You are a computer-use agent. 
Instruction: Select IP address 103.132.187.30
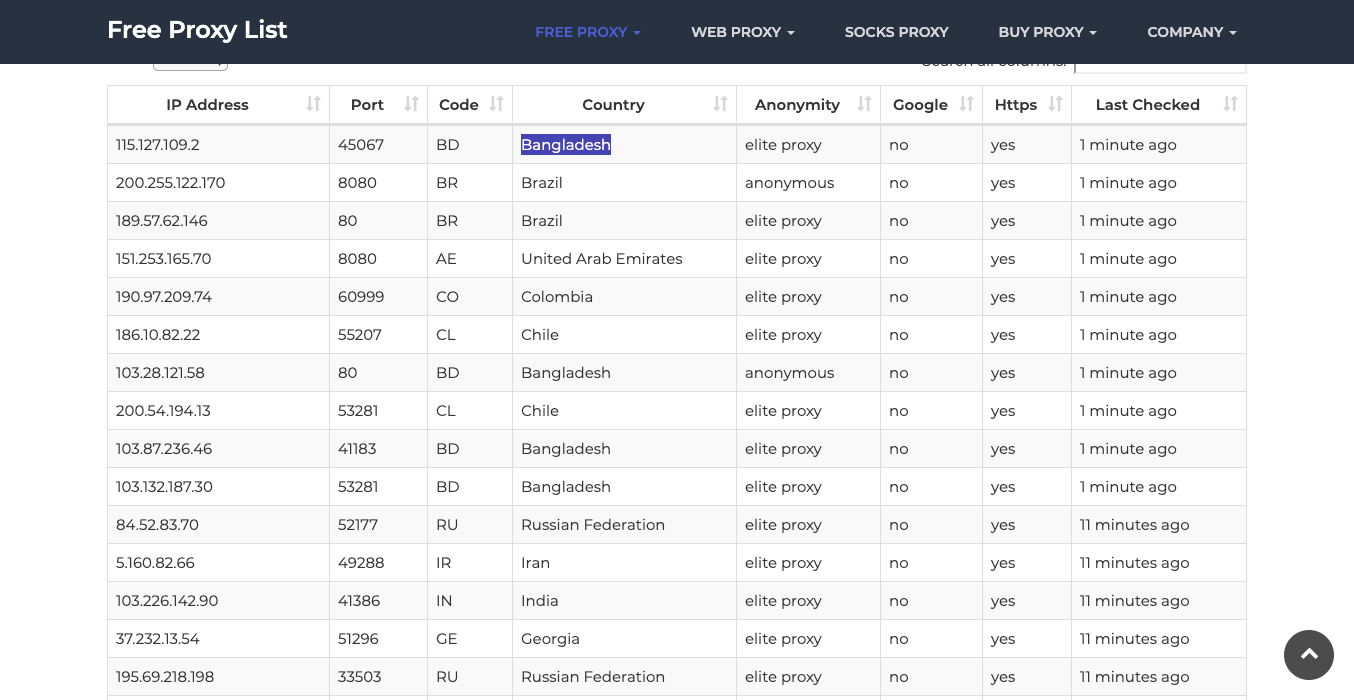(x=164, y=487)
